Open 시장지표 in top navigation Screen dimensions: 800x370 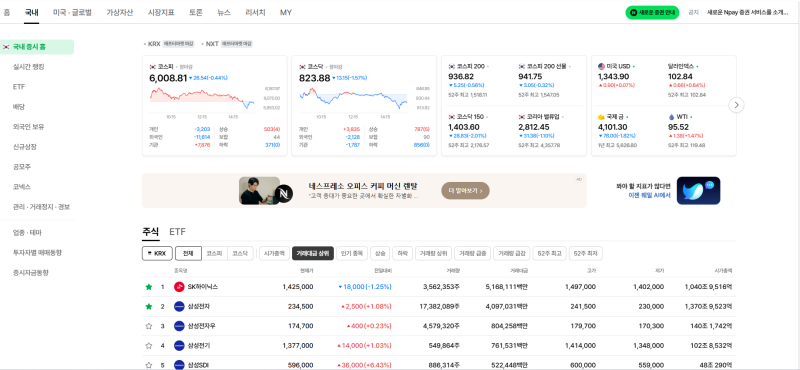tap(161, 13)
